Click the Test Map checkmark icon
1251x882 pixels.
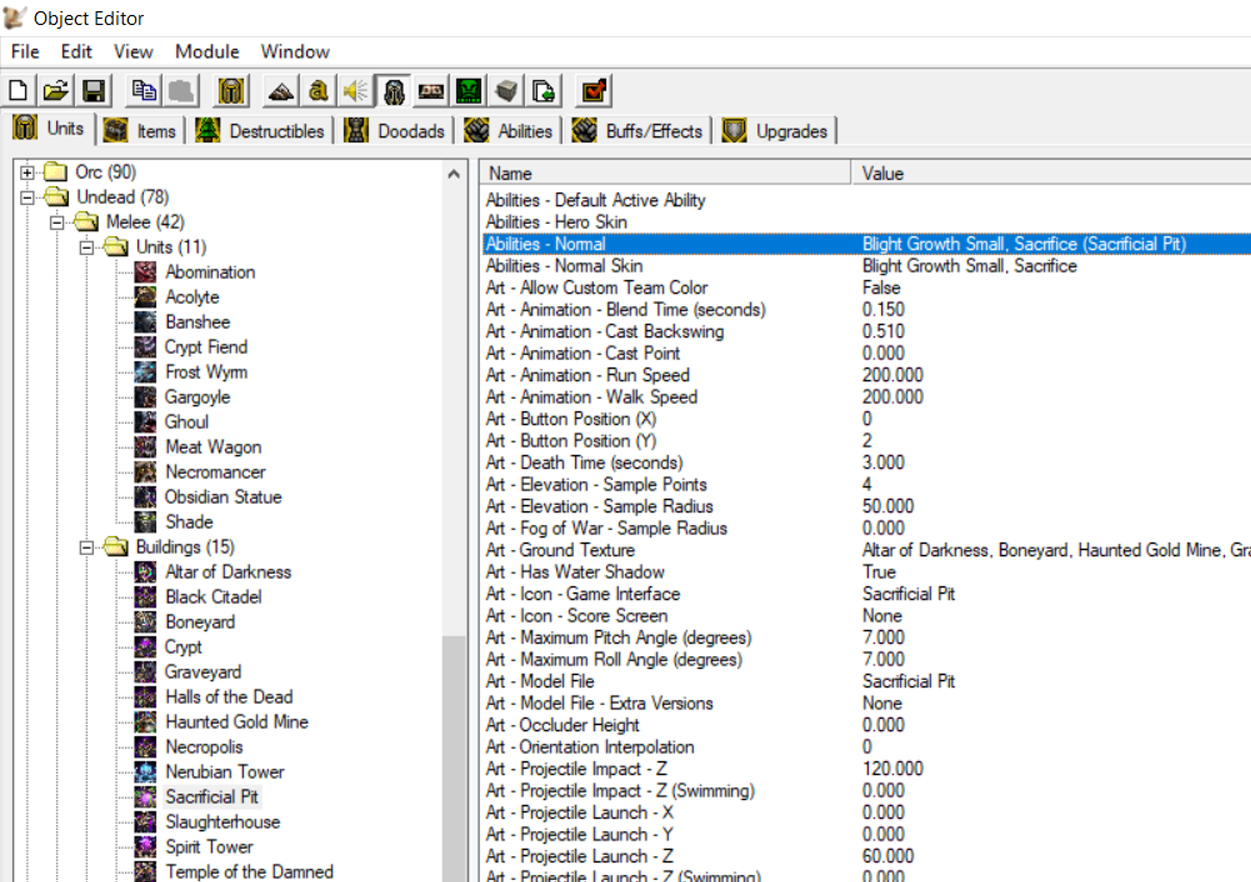[594, 91]
